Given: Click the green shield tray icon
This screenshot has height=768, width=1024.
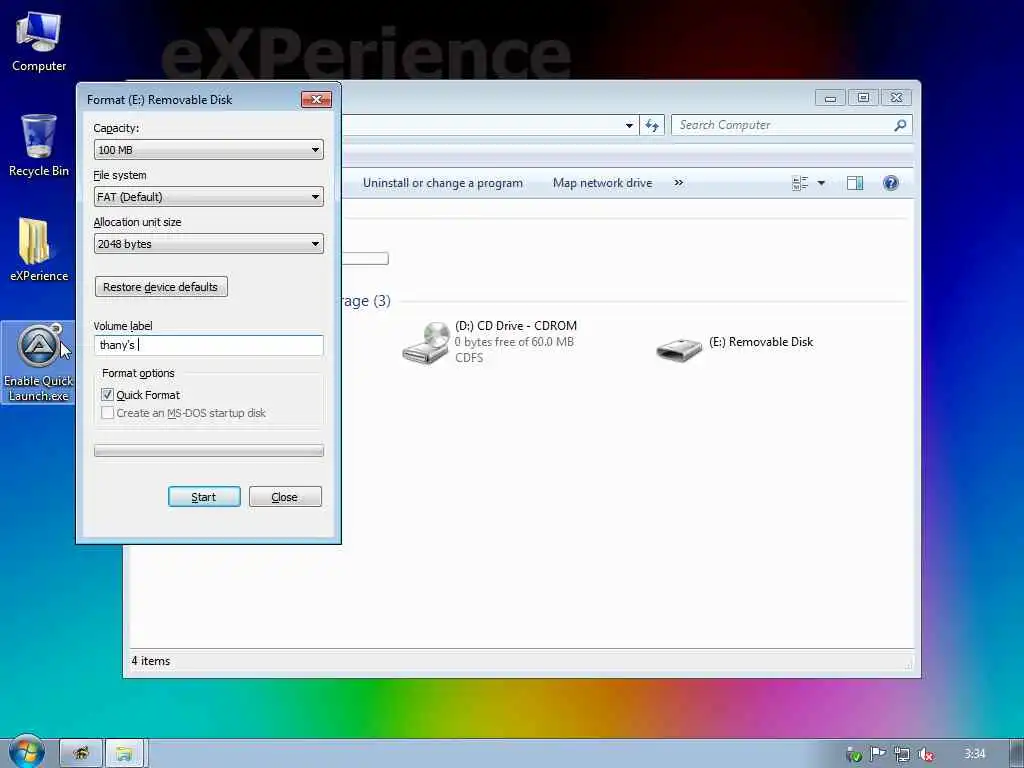Looking at the screenshot, I should 854,755.
